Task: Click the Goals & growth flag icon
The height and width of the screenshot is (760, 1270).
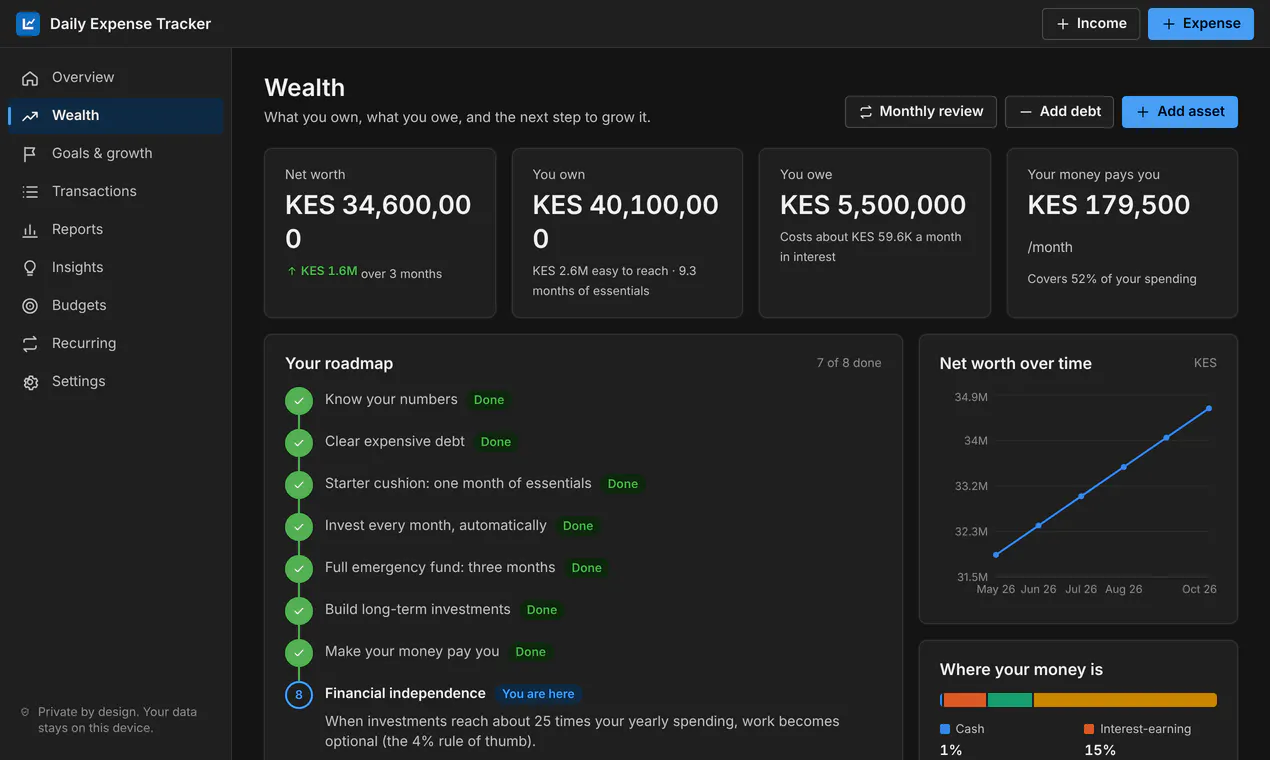Action: point(30,154)
